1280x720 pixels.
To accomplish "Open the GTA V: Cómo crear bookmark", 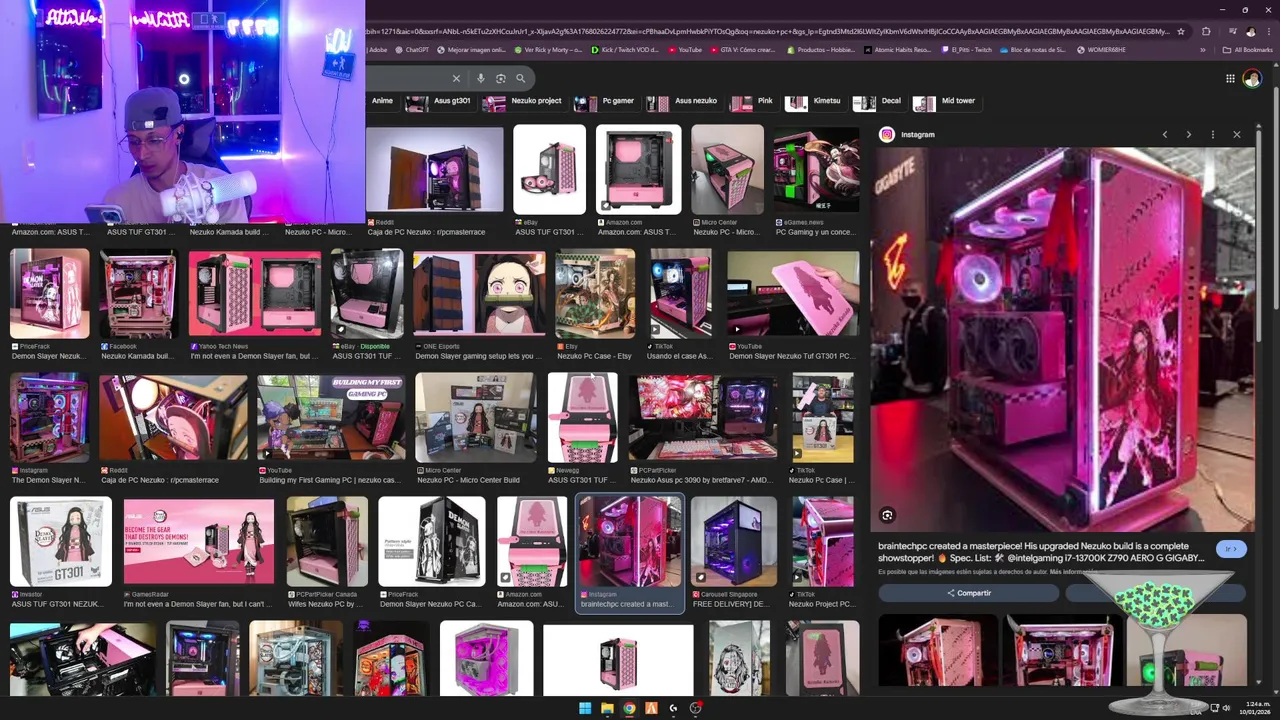I will (x=741, y=49).
